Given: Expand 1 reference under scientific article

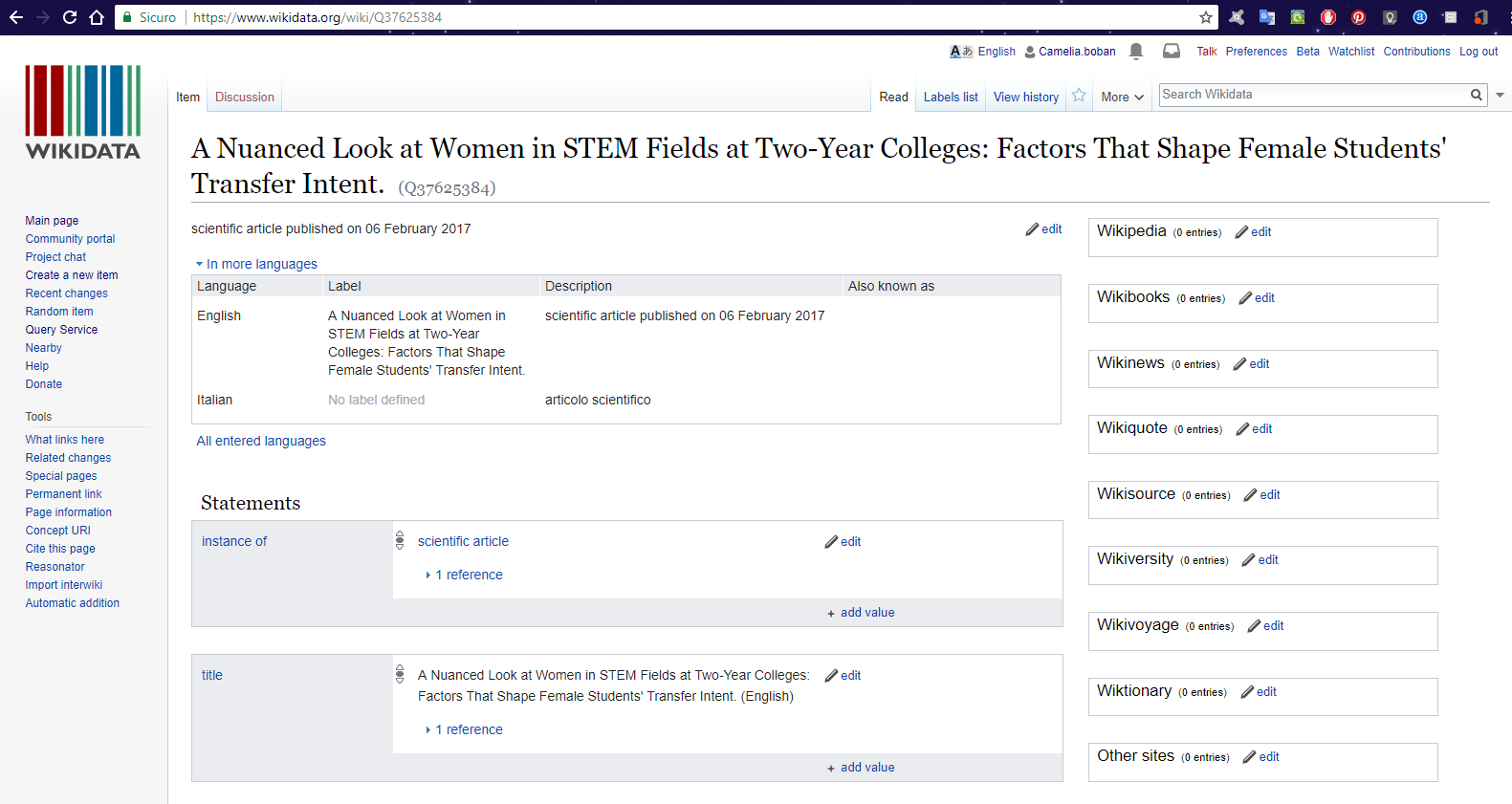Looking at the screenshot, I should [x=468, y=575].
